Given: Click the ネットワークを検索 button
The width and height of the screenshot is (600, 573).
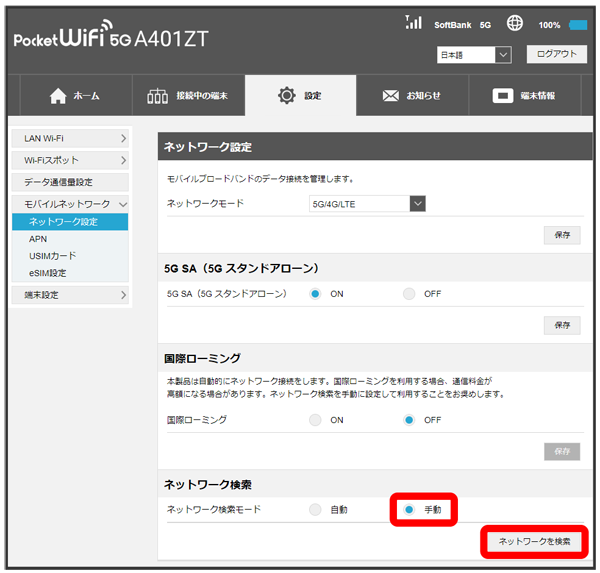Looking at the screenshot, I should 534,541.
